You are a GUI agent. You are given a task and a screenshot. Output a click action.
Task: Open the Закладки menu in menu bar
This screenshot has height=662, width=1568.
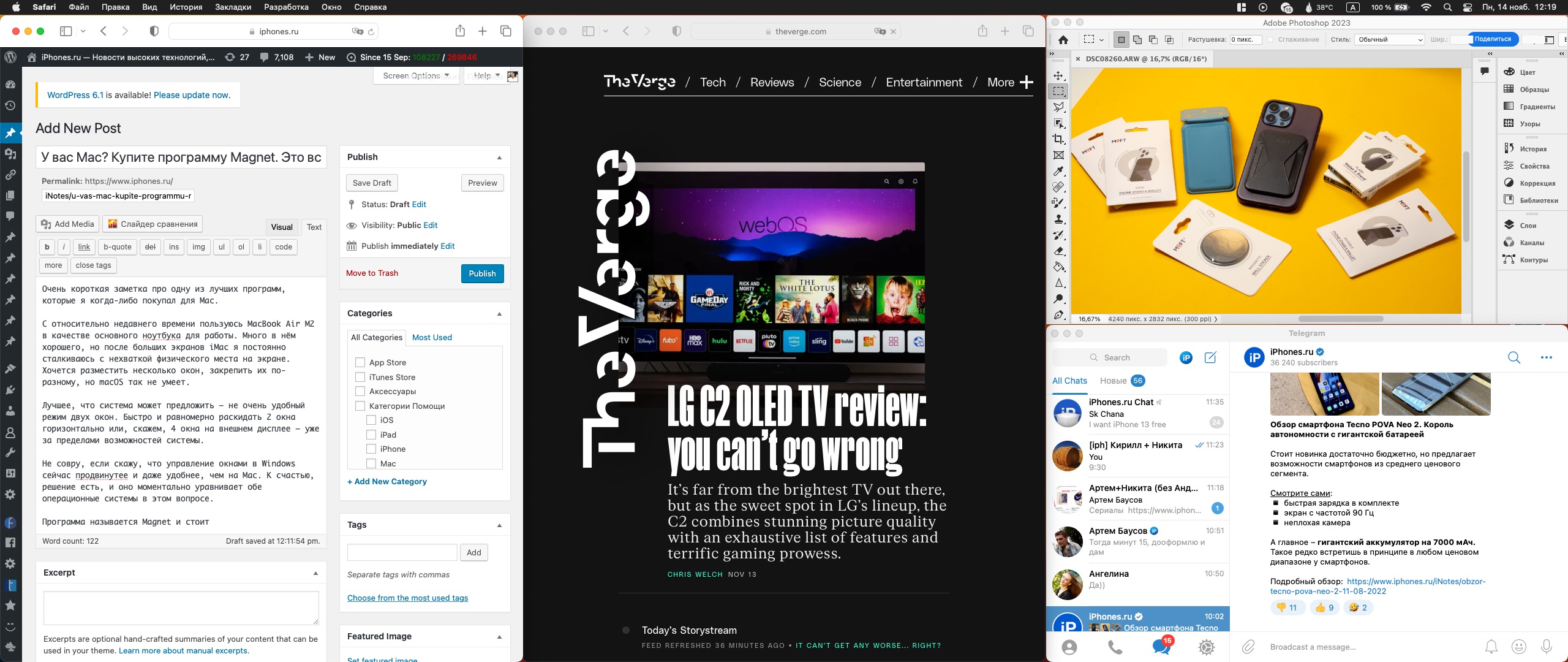233,7
